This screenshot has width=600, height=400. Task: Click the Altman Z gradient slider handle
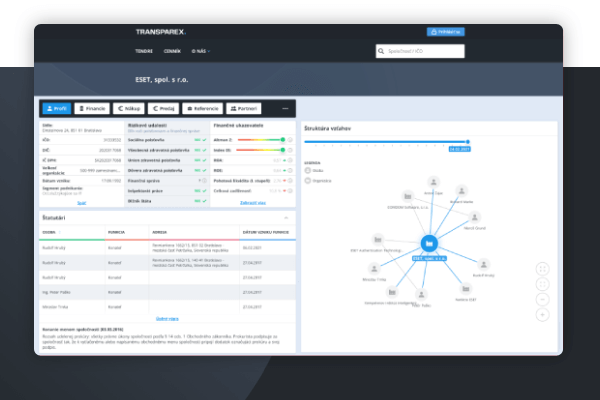pos(283,140)
